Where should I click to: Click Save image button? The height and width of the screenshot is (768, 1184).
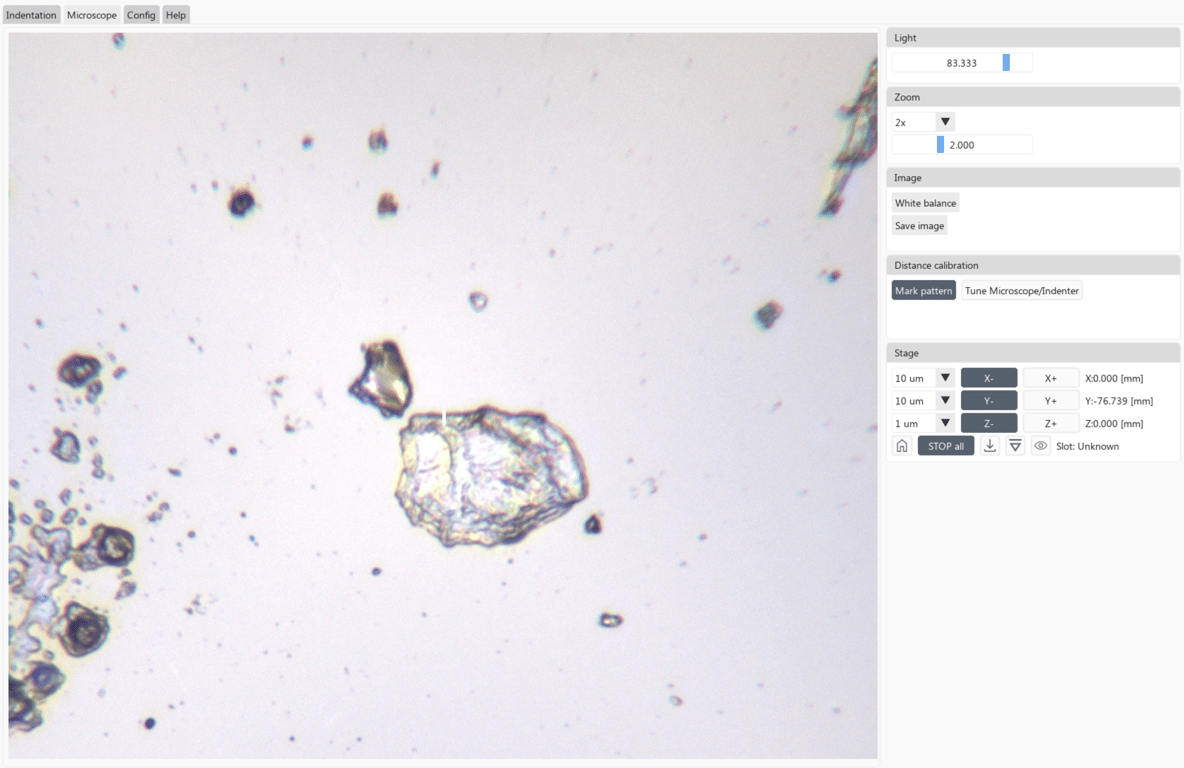tap(920, 225)
